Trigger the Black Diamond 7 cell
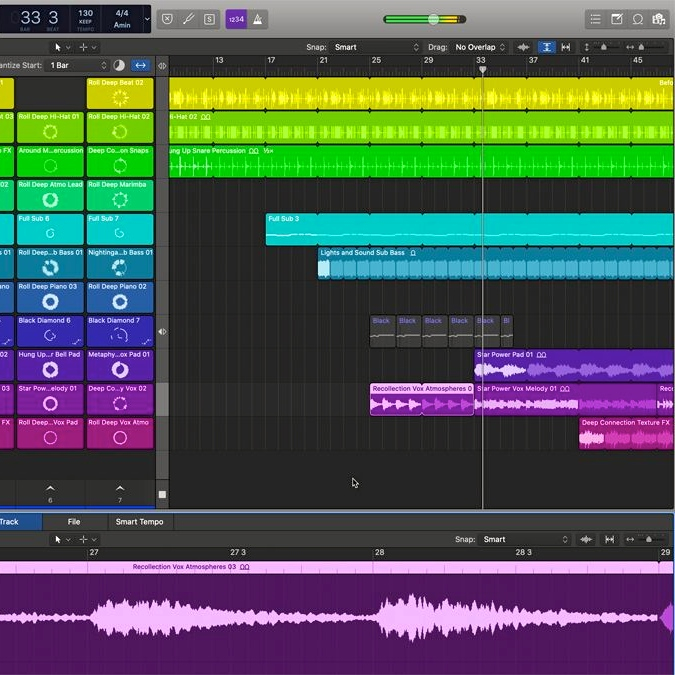 tap(120, 331)
